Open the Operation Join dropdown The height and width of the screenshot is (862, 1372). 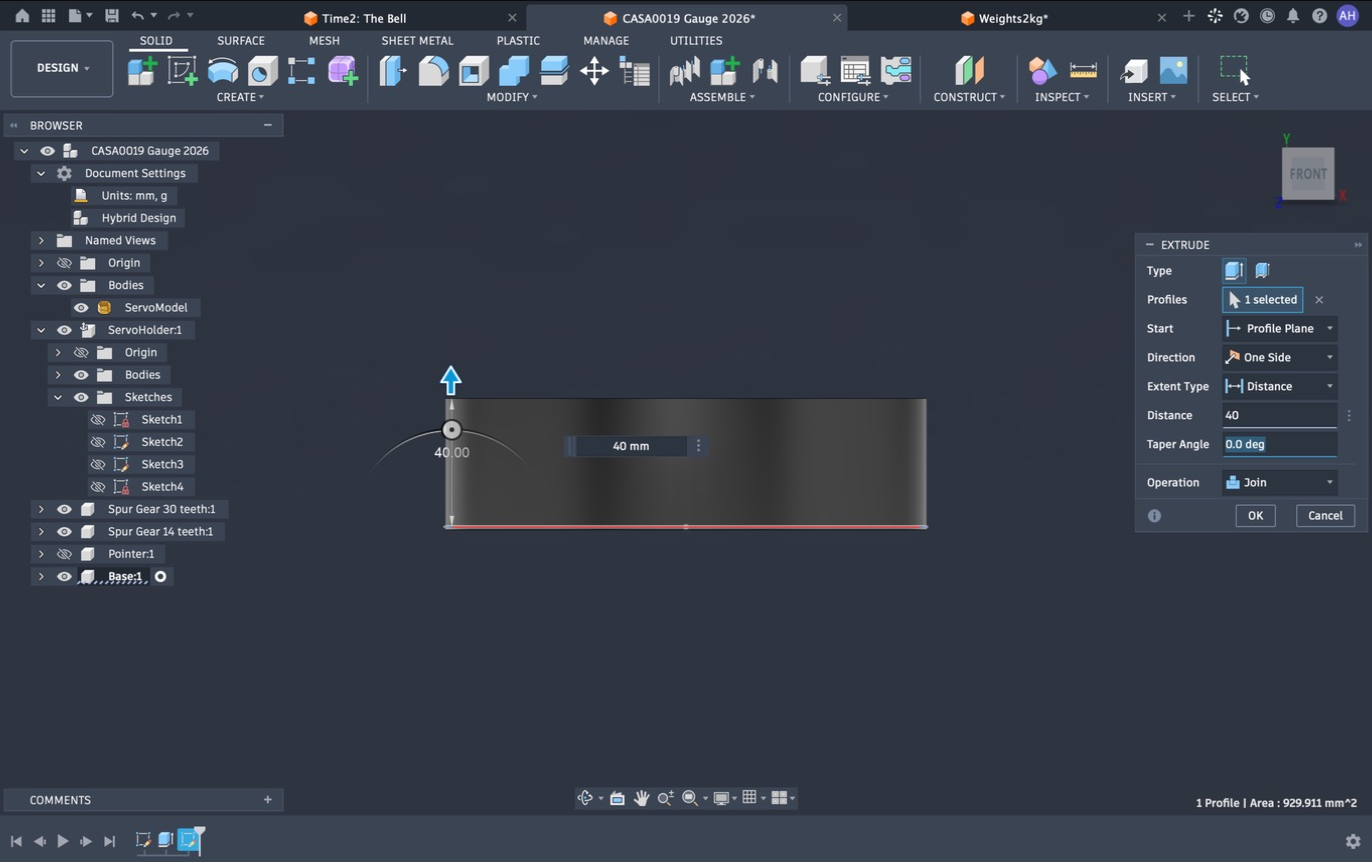(1280, 482)
